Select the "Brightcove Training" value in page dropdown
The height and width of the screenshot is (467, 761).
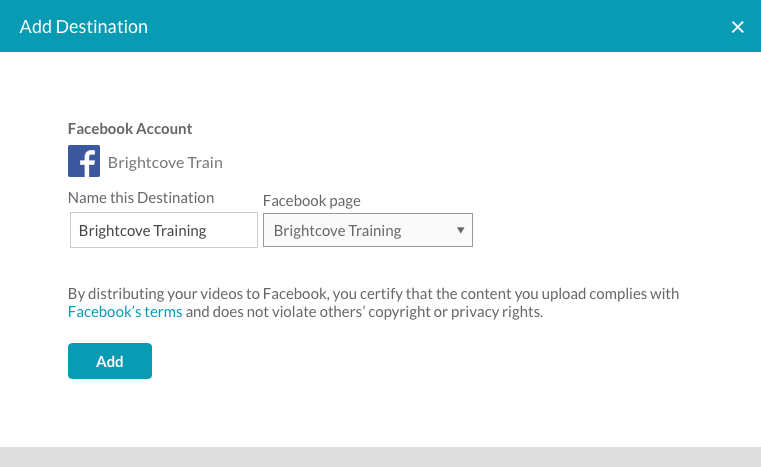pyautogui.click(x=337, y=230)
